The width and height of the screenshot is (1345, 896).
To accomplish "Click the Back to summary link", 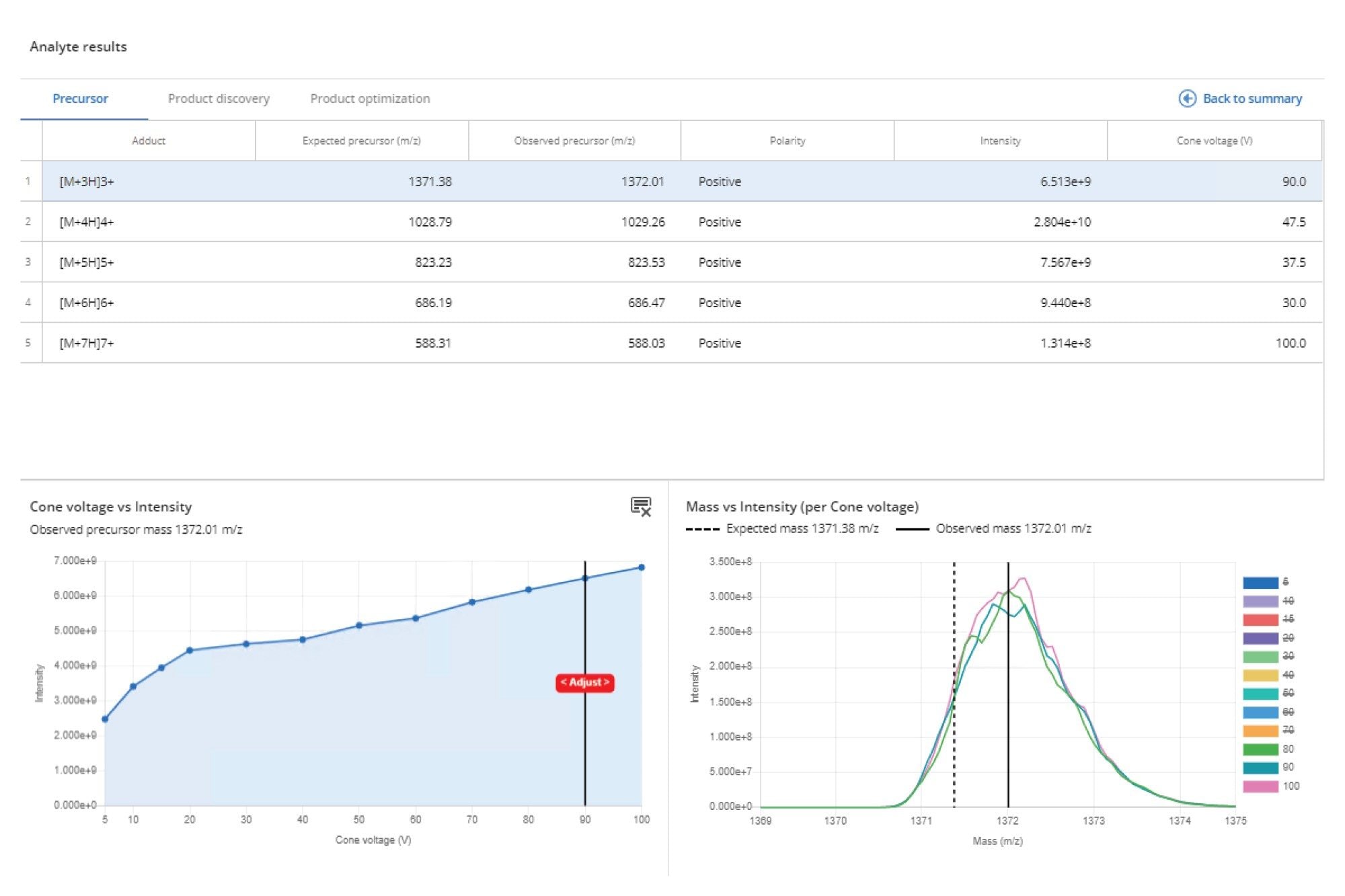I will pyautogui.click(x=1252, y=99).
